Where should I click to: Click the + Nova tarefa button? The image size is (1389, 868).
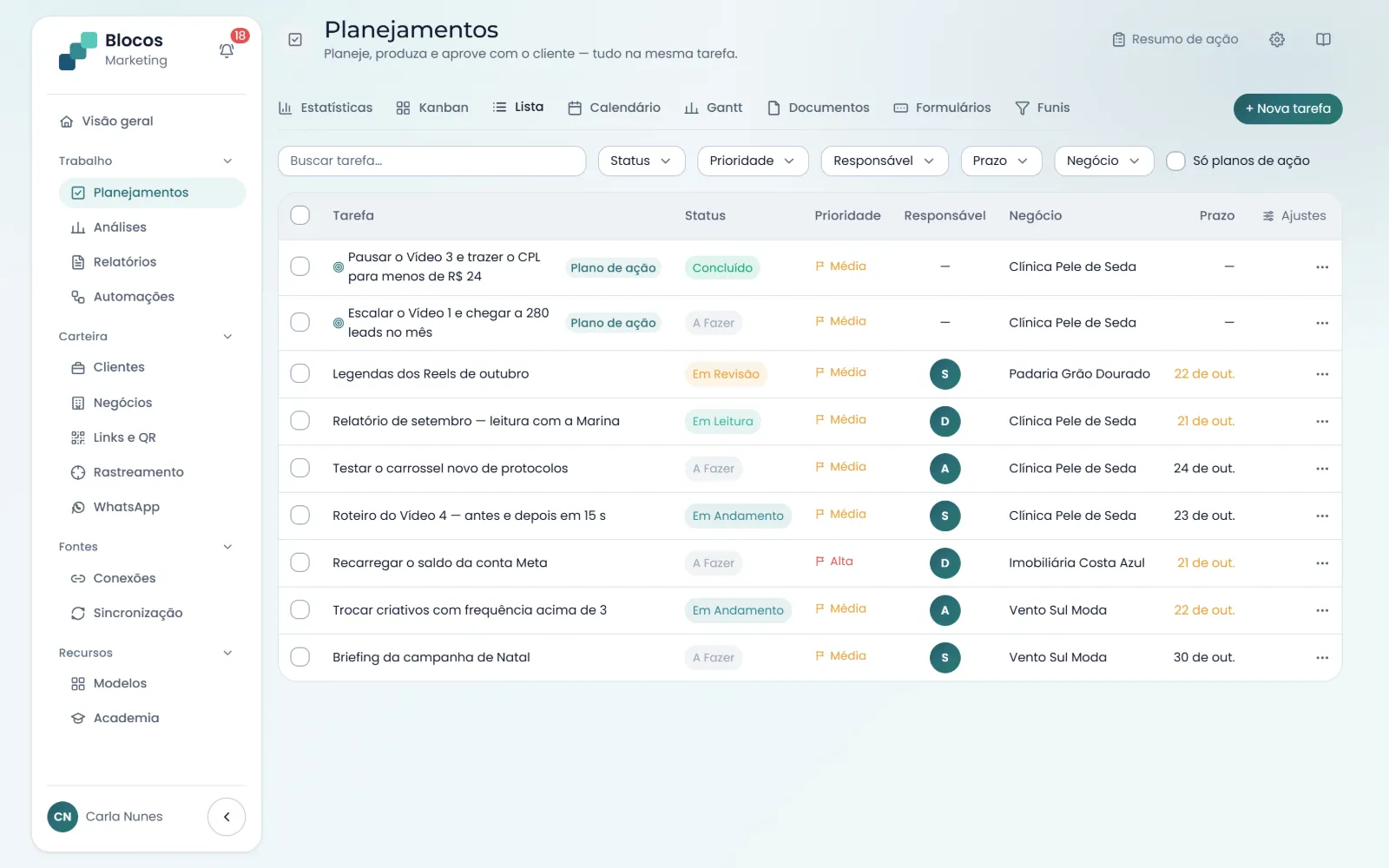(x=1287, y=108)
